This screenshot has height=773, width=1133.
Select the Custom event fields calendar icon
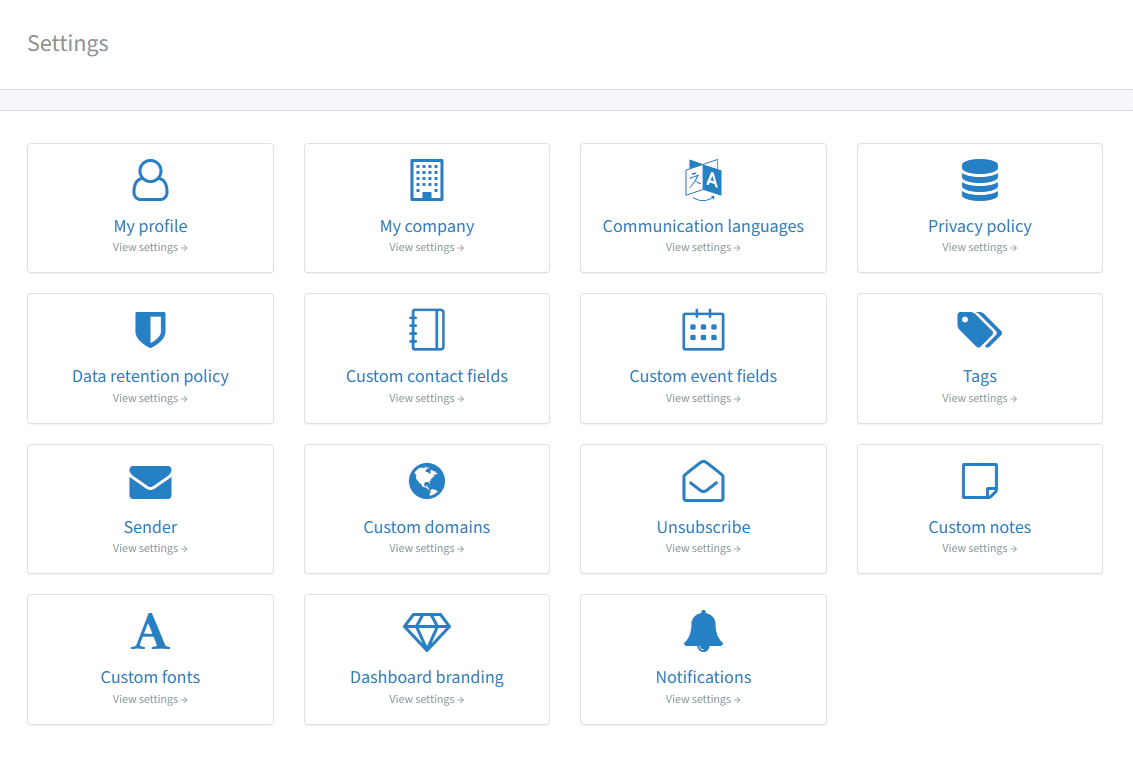click(703, 329)
